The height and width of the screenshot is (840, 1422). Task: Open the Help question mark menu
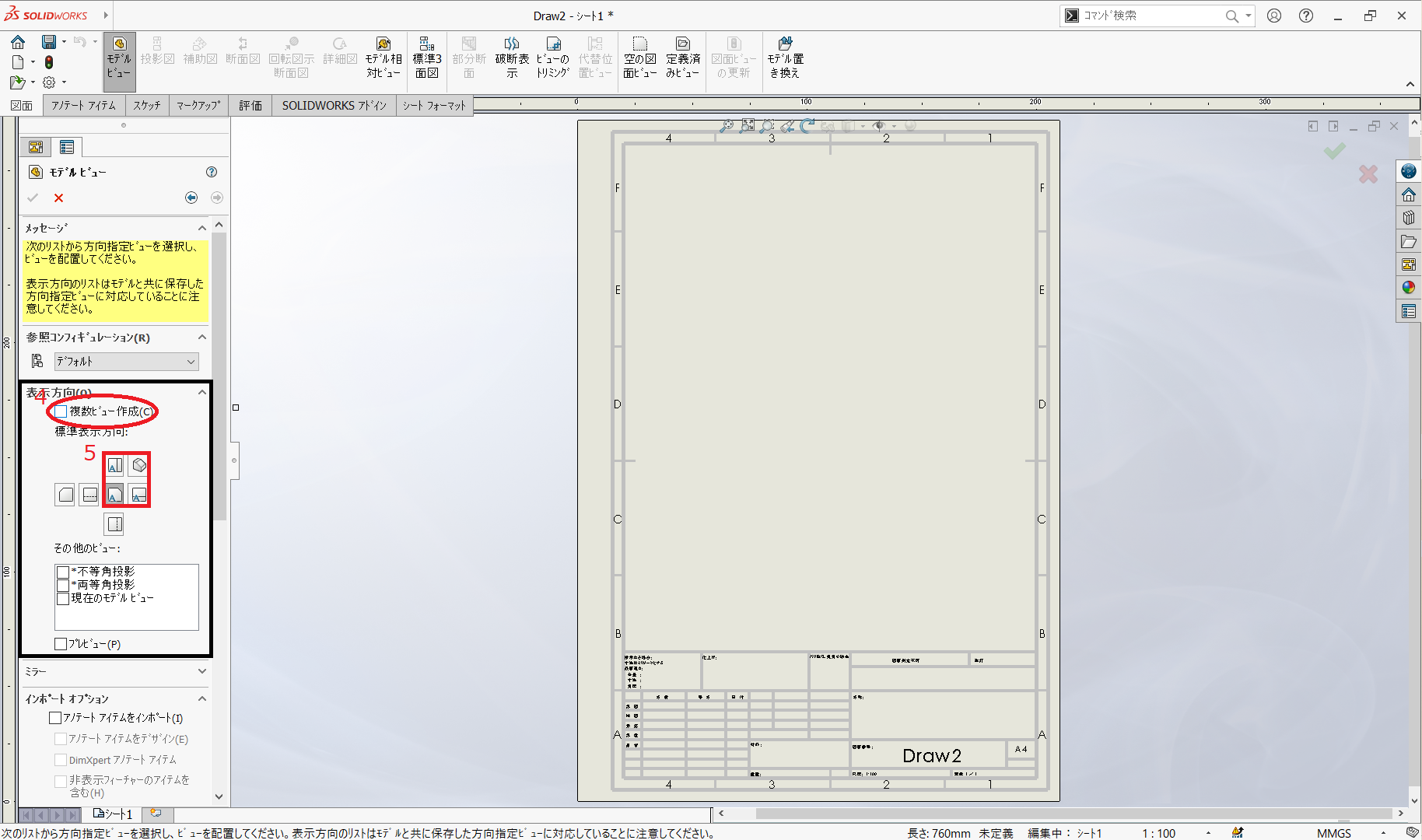(x=1306, y=16)
